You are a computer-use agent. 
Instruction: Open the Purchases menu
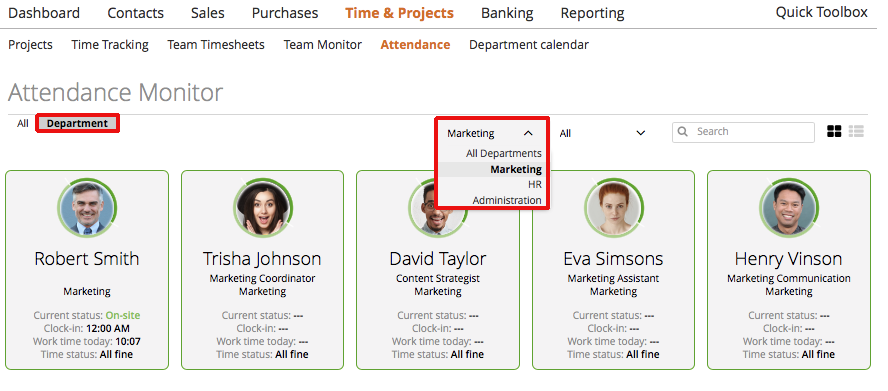tap(285, 12)
